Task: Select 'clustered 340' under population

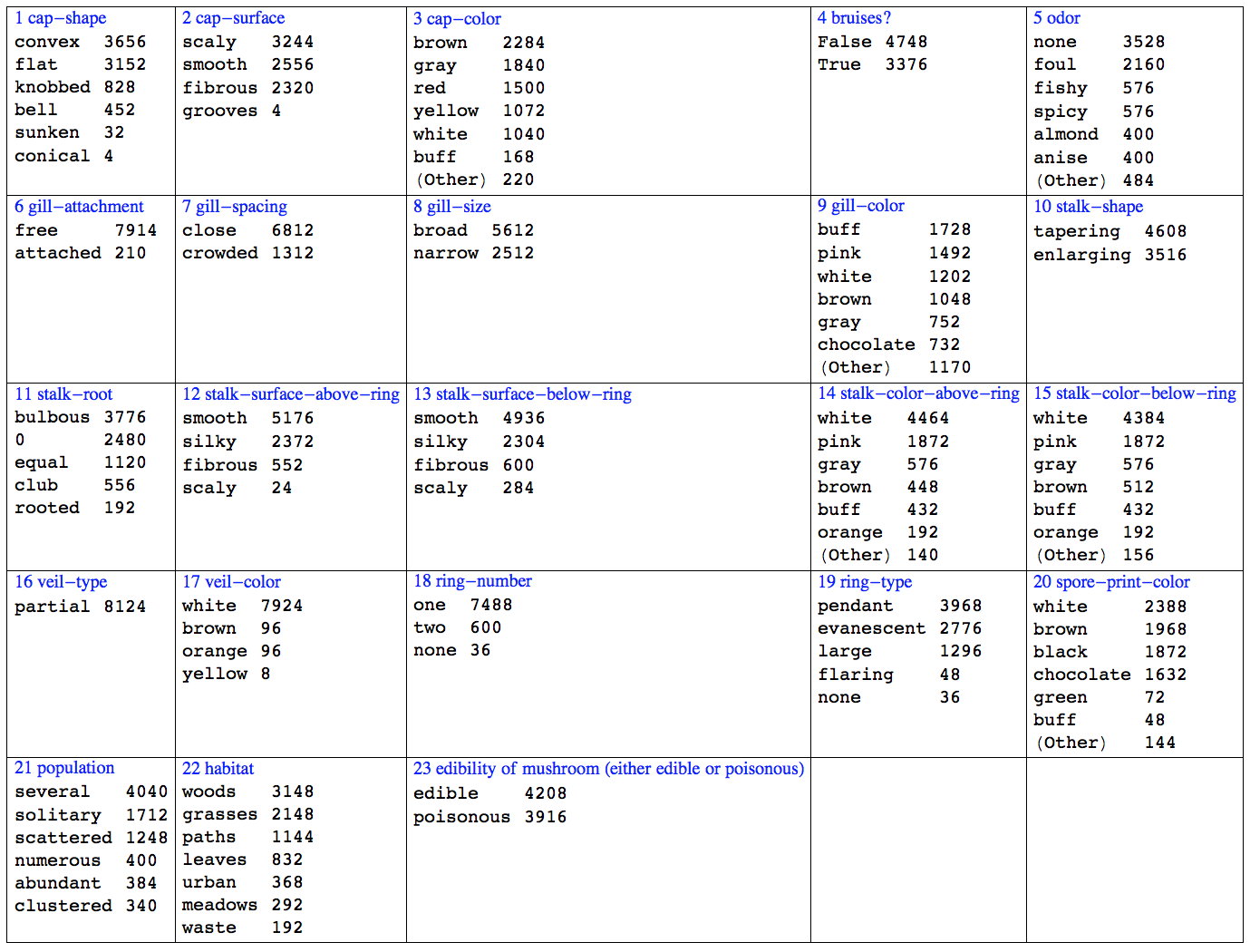Action: (x=85, y=906)
